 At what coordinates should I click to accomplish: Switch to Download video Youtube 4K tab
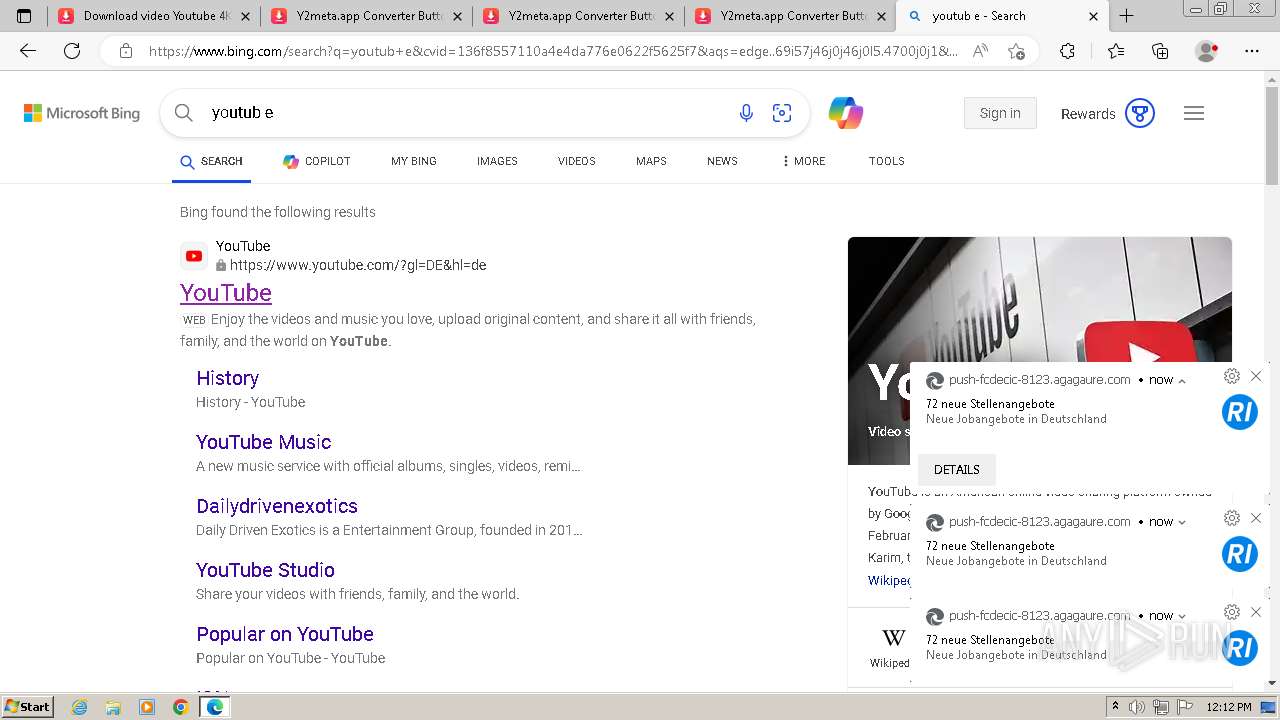coord(153,16)
